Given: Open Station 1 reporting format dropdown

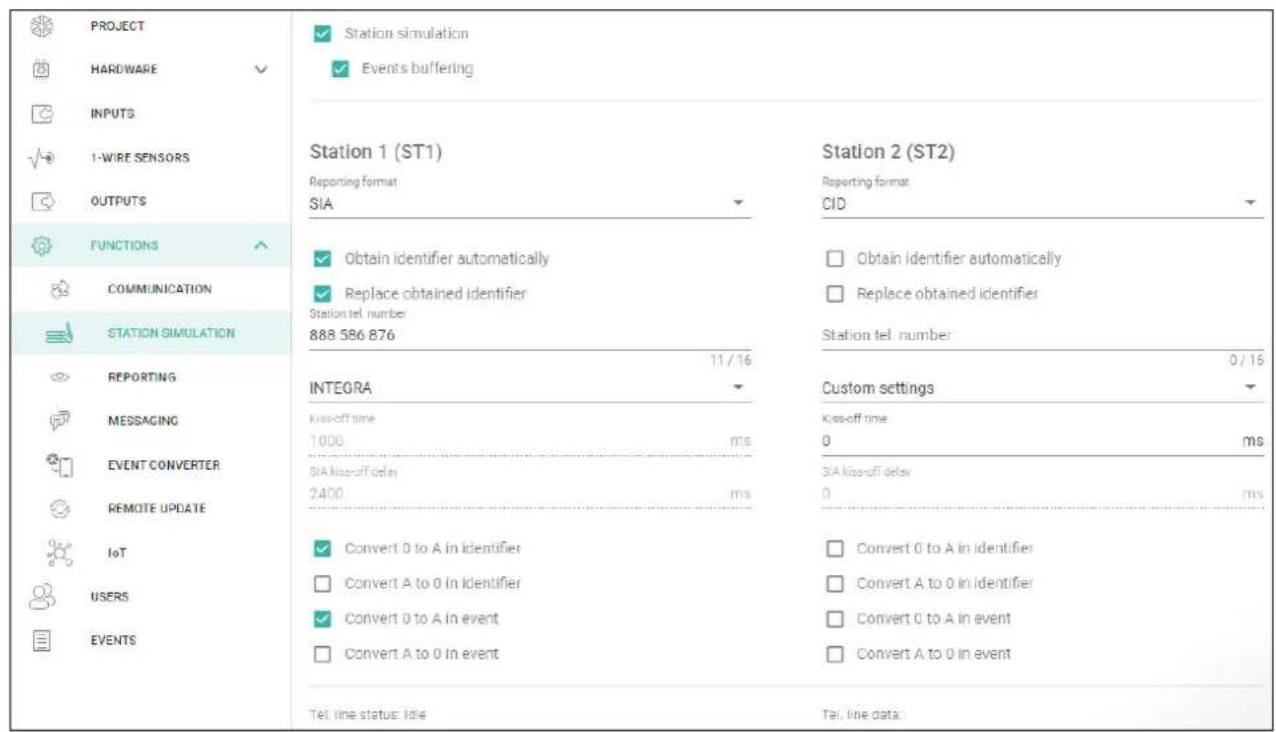Looking at the screenshot, I should [529, 203].
